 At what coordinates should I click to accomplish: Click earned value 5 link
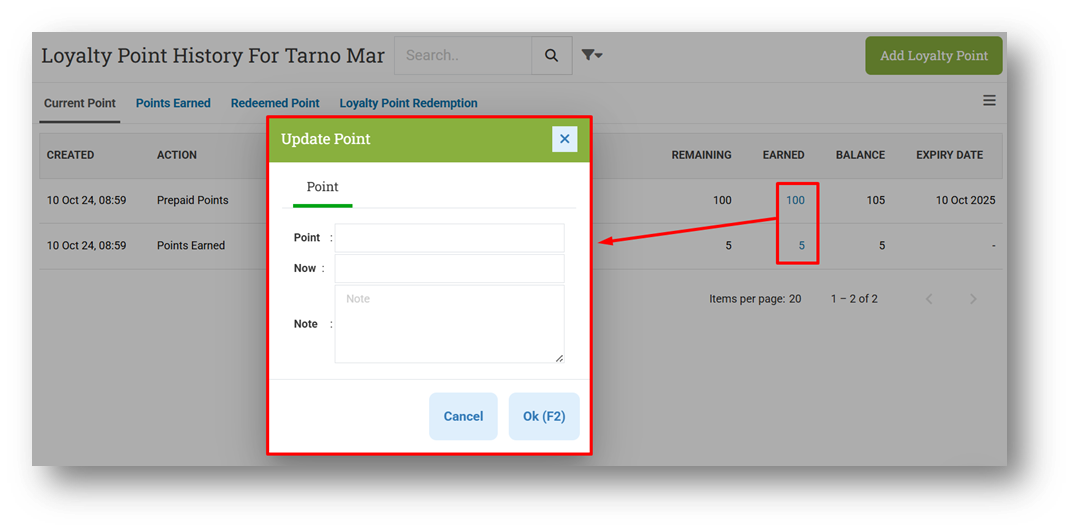802,245
